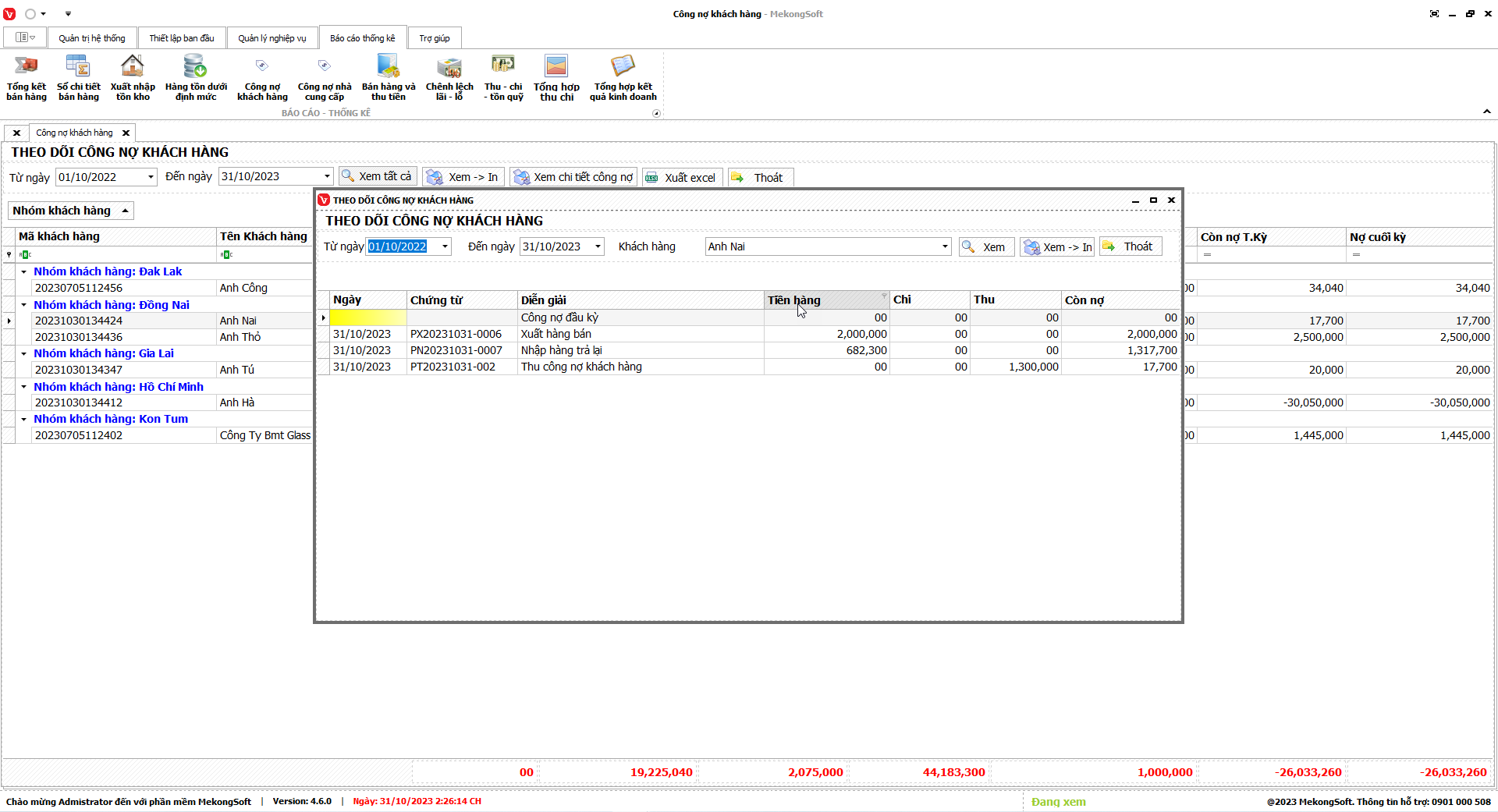Open Hàng tồn dưới định mức report
Screen dimensions: 1498x812
[196, 78]
